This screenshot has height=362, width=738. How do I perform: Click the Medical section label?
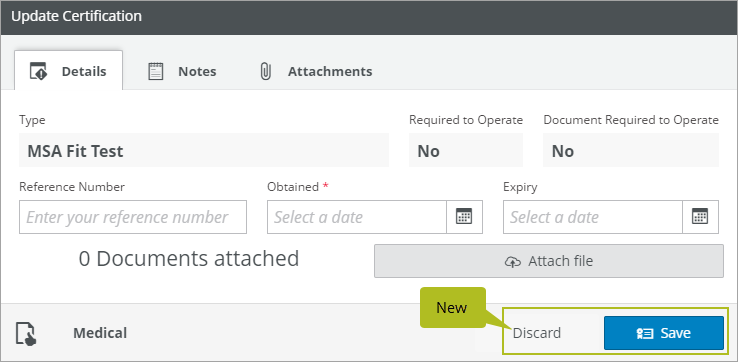100,333
